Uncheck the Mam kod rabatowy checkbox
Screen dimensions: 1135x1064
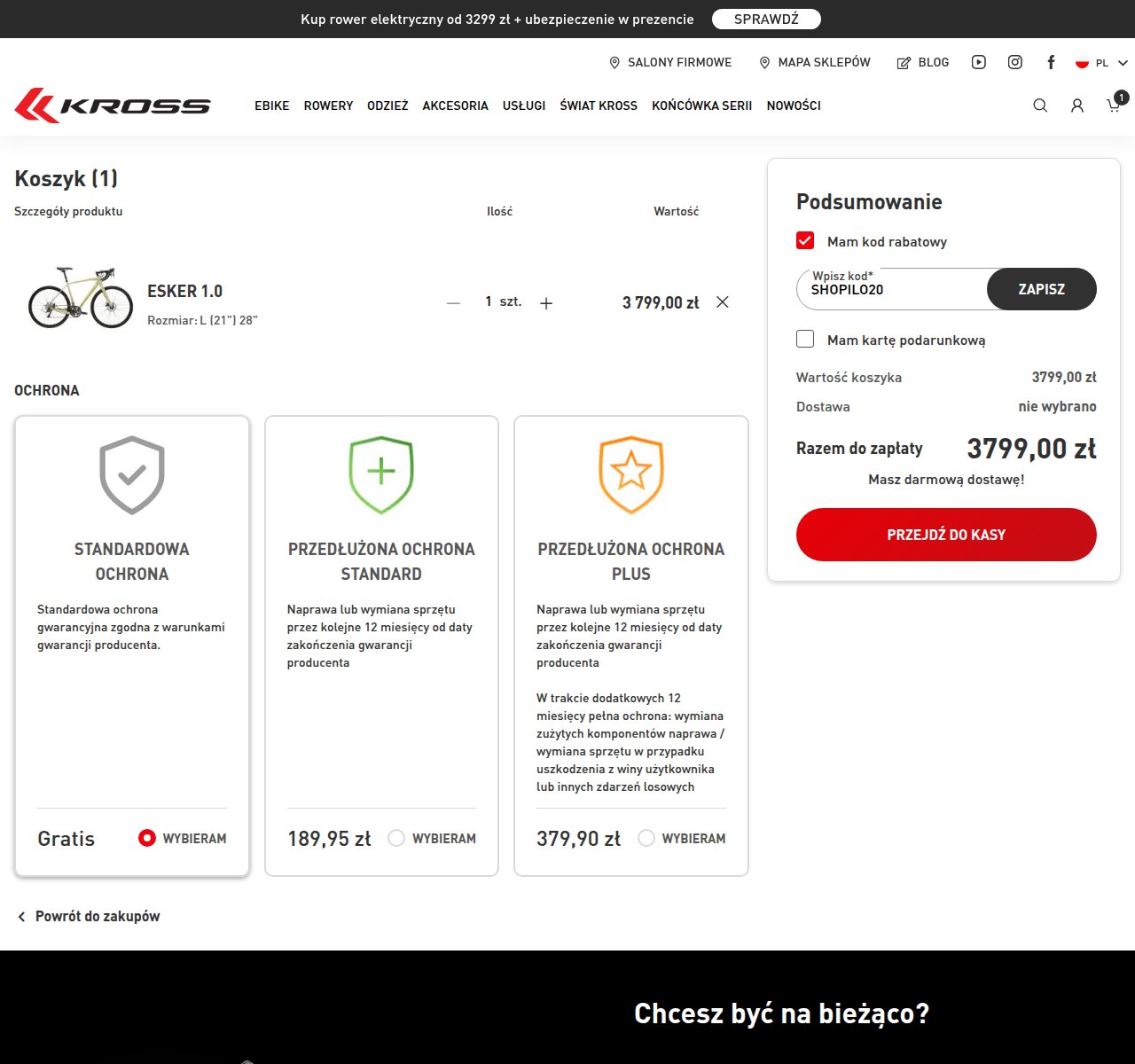click(x=805, y=240)
